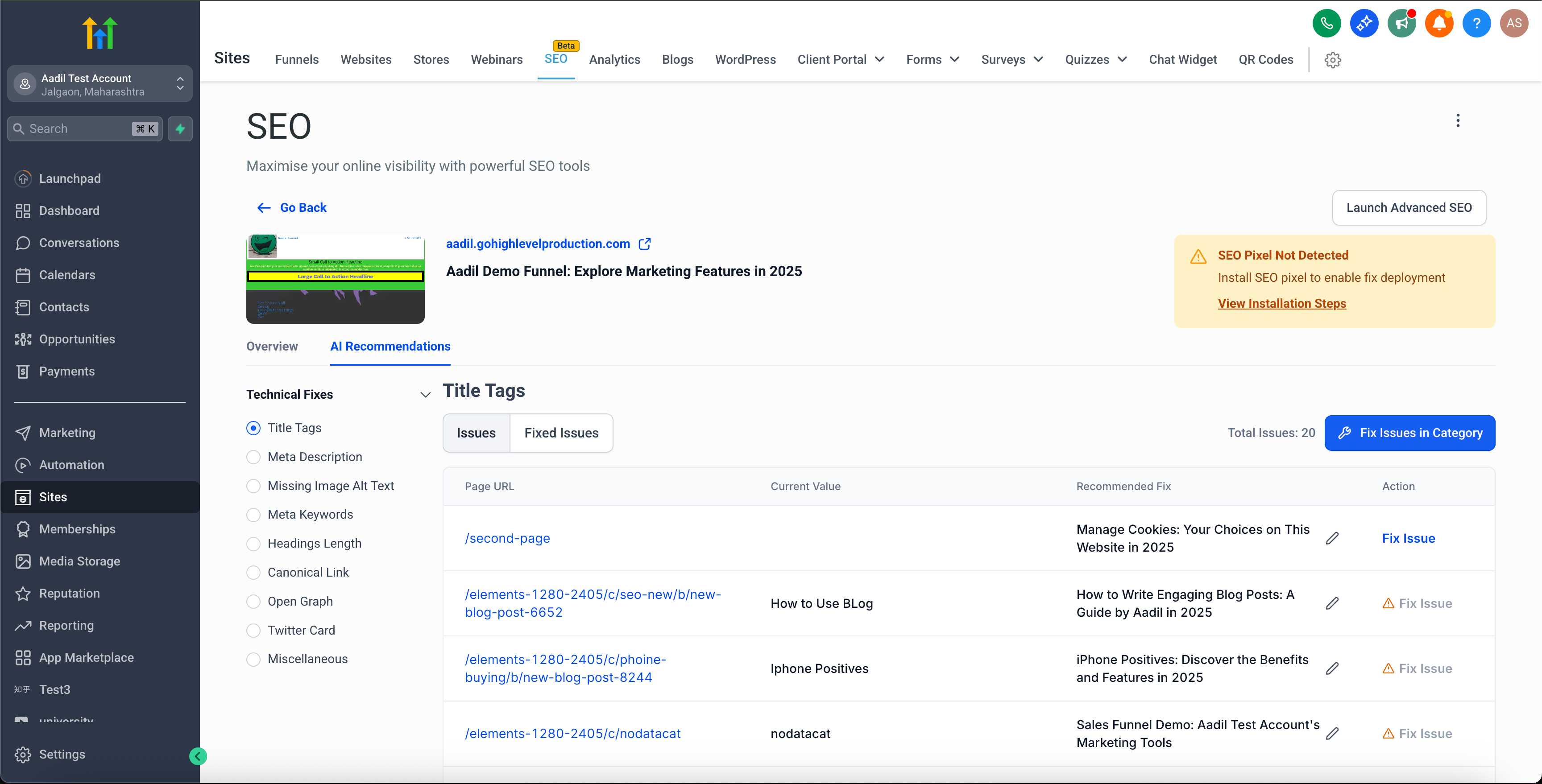
Task: Open external link icon next to domain
Action: coord(644,243)
